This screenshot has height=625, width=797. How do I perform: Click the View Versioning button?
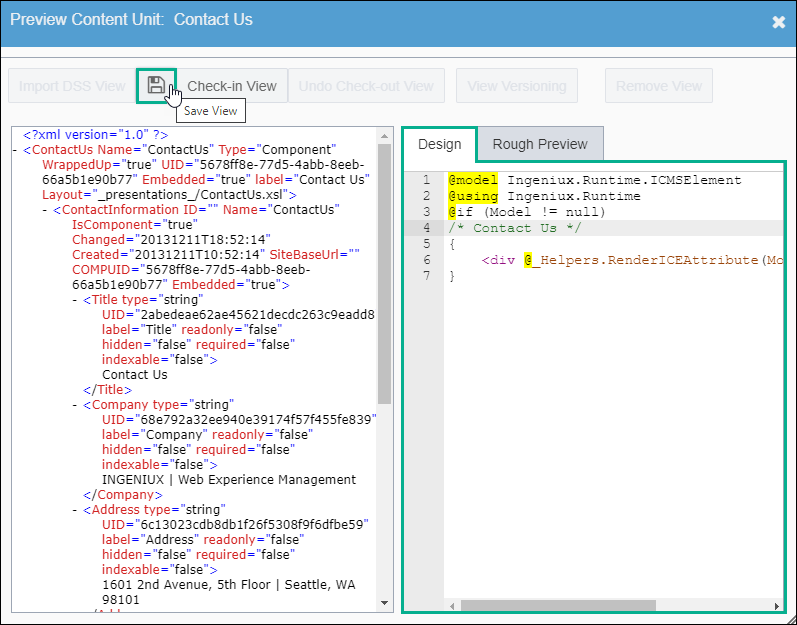point(517,86)
